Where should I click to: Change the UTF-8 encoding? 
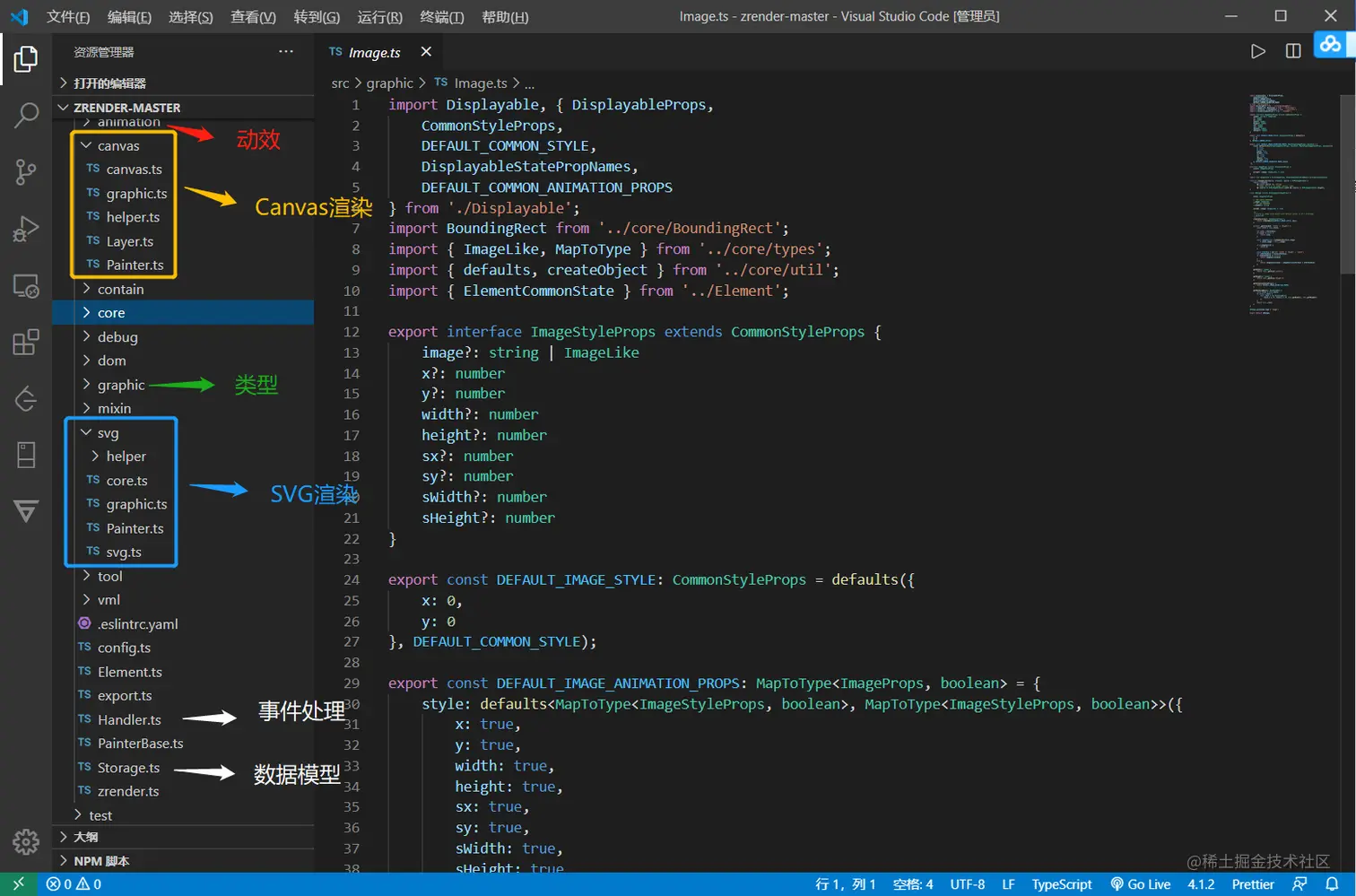pos(967,883)
